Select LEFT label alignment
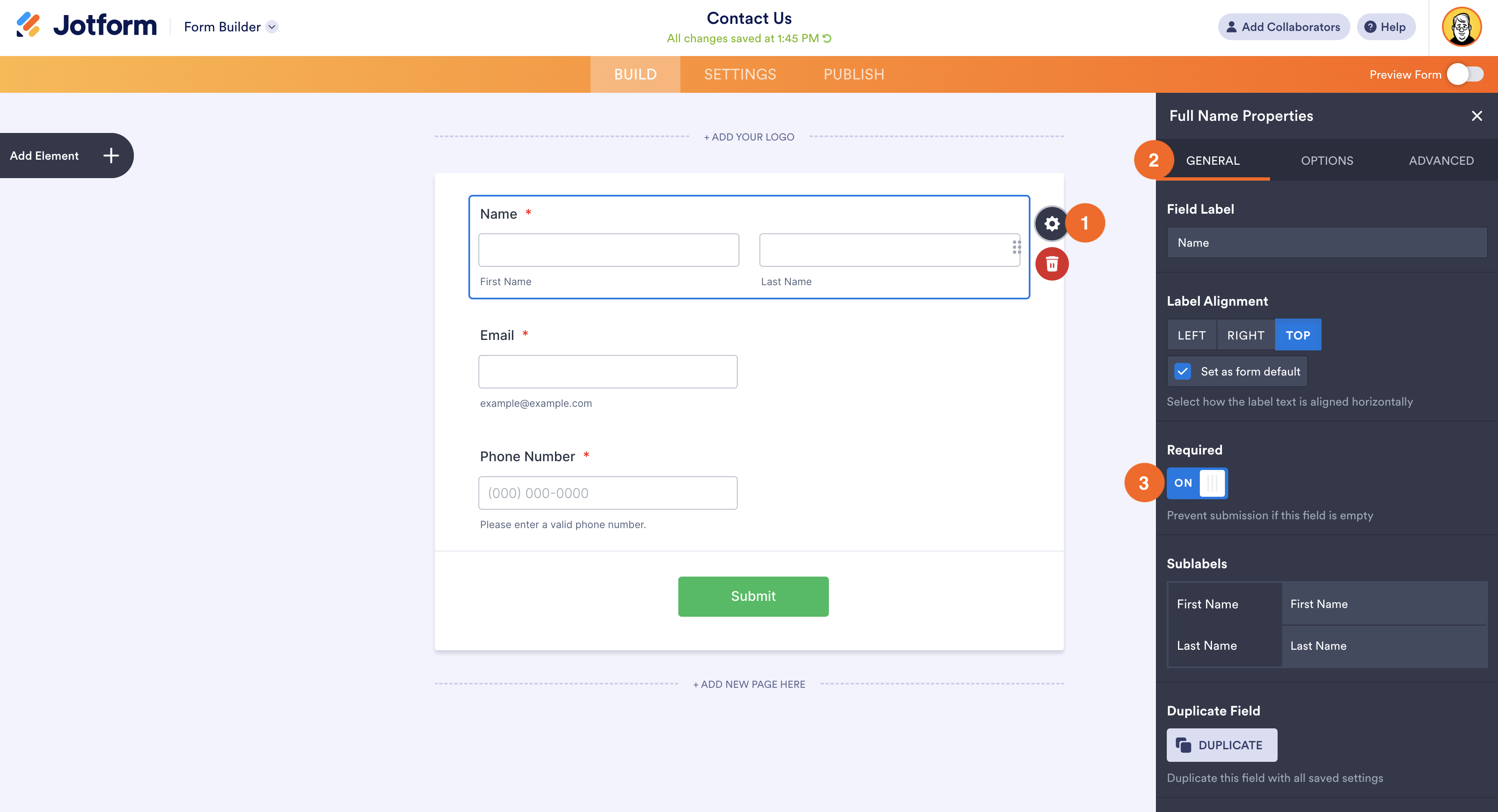The width and height of the screenshot is (1498, 812). (x=1191, y=335)
